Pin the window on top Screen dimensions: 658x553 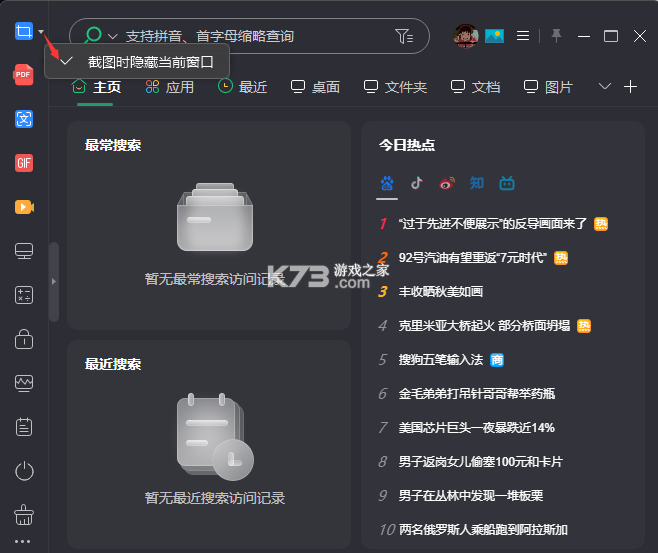[x=556, y=36]
